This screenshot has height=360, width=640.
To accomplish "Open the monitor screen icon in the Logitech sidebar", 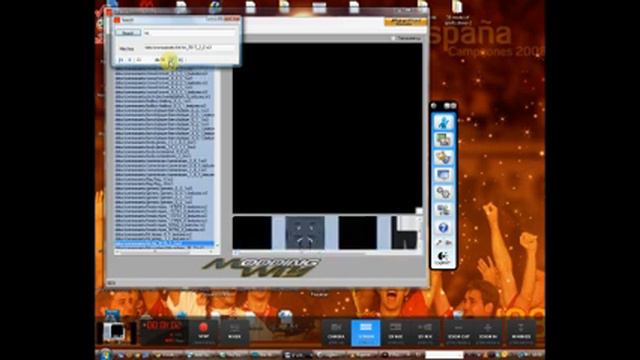I will point(443,175).
